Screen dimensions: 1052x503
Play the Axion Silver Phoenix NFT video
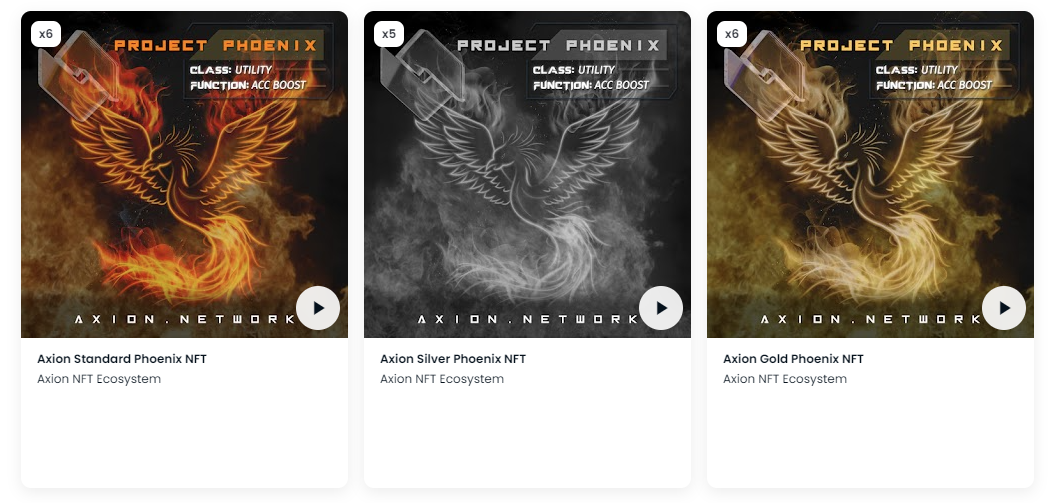tap(661, 308)
